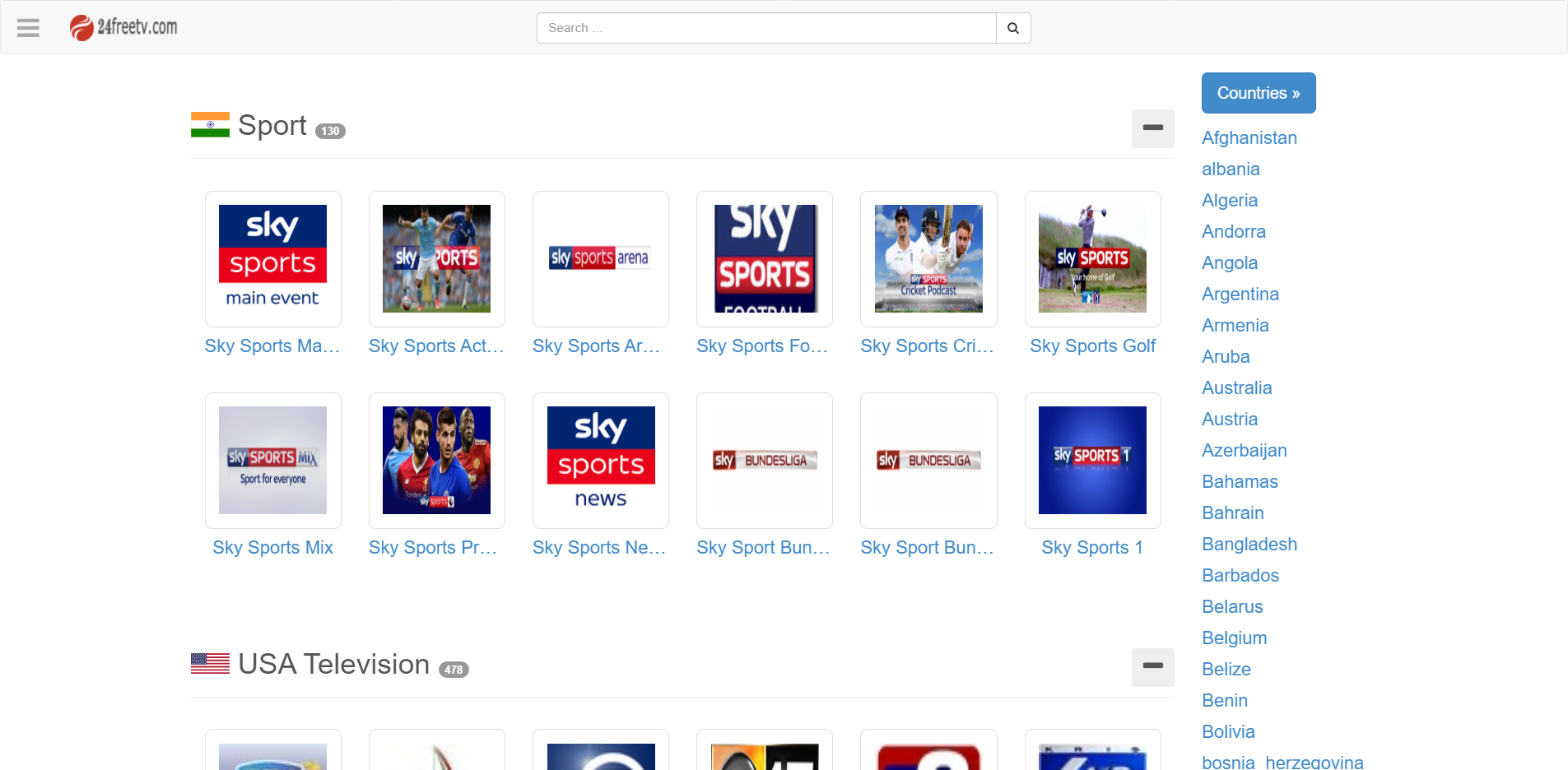Select Belgium from the countries sidebar
The width and height of the screenshot is (1568, 770).
pos(1234,638)
